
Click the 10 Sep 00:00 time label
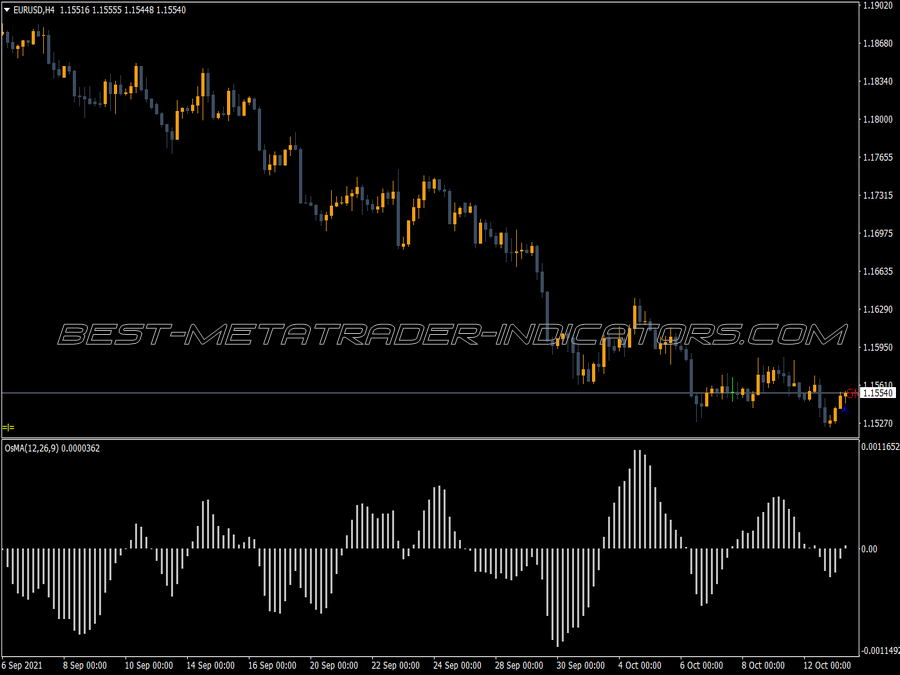click(149, 665)
